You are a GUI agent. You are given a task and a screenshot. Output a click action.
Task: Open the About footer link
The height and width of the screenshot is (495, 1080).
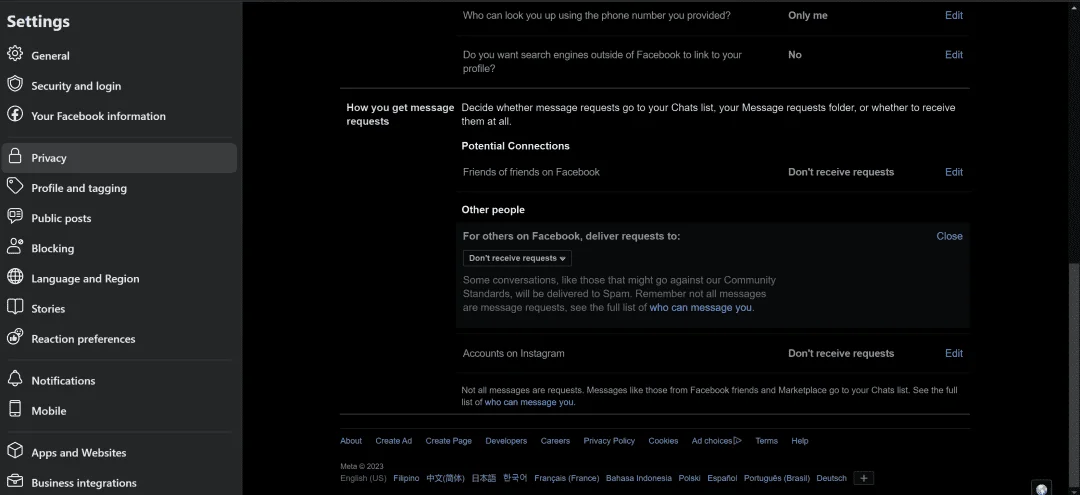point(351,441)
